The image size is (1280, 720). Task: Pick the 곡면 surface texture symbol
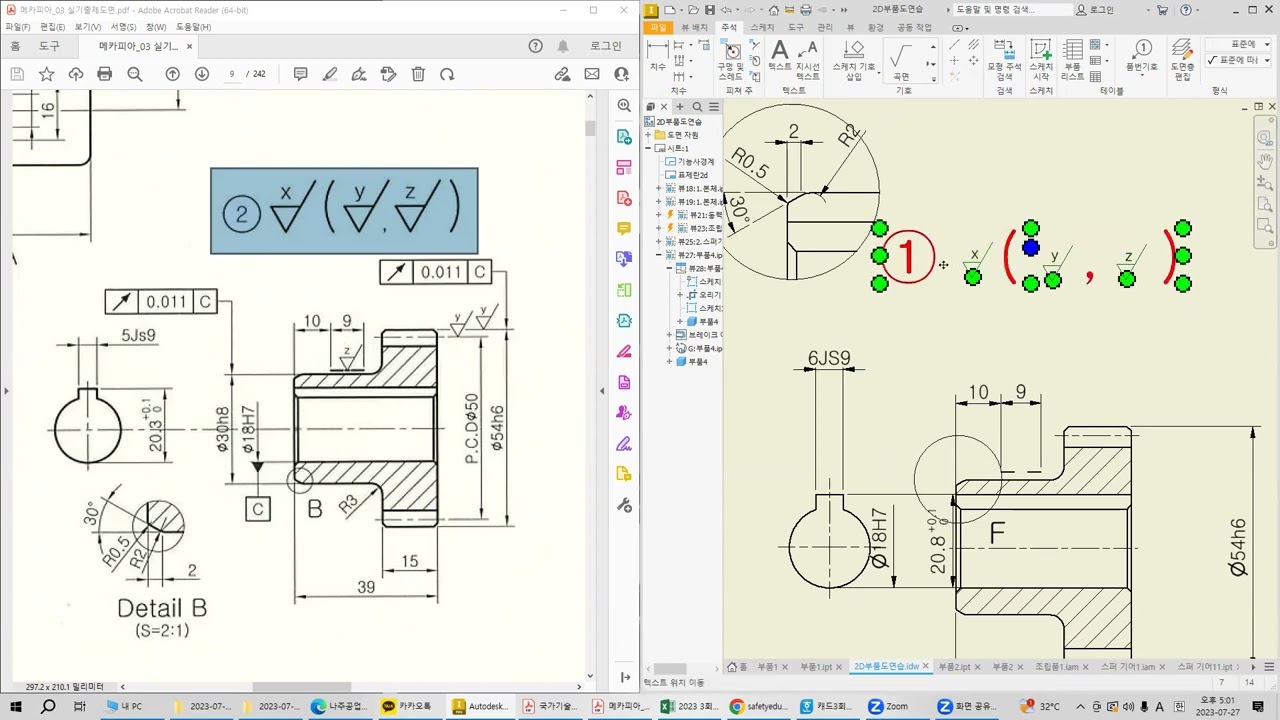point(901,60)
